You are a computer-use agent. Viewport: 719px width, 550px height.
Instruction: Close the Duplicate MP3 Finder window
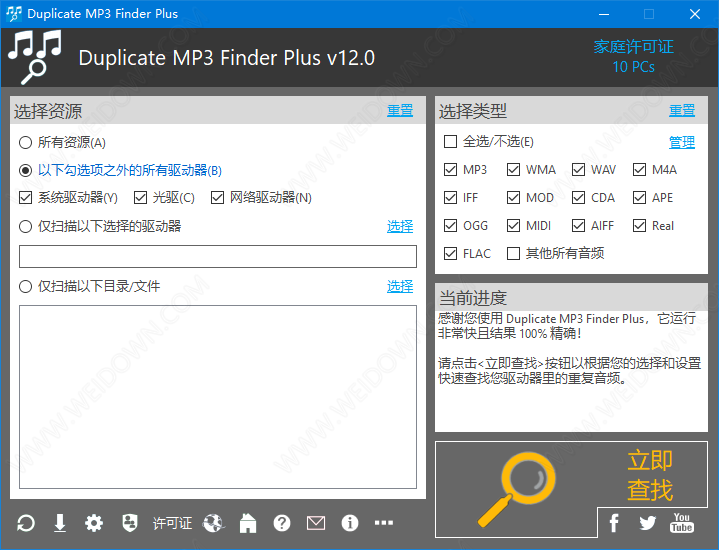click(x=695, y=14)
